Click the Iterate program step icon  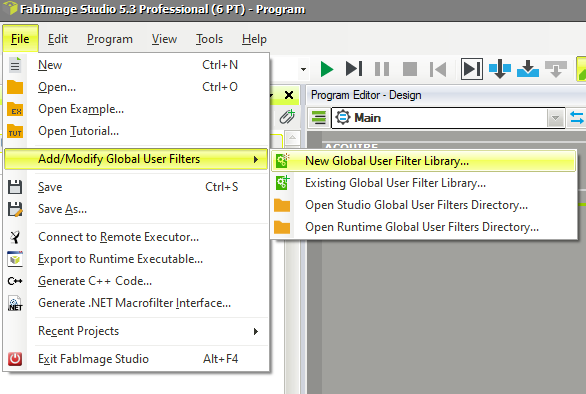point(354,69)
